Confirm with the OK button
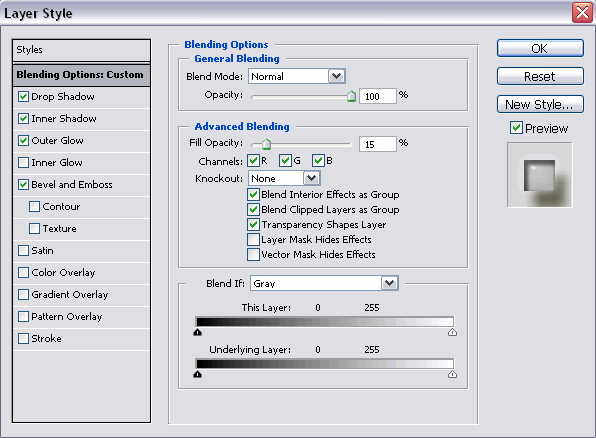 540,48
